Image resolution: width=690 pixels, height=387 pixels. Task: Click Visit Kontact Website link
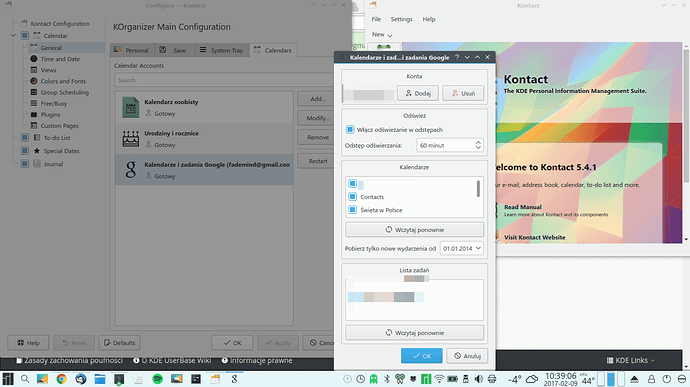(535, 237)
